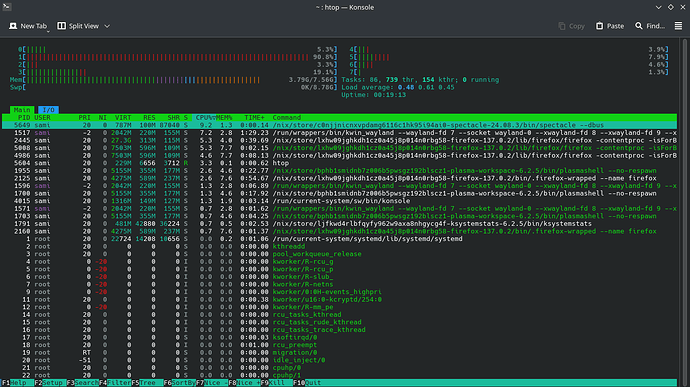Click the New Tab icon
Viewport: 690px width, 387px height.
(x=13, y=26)
